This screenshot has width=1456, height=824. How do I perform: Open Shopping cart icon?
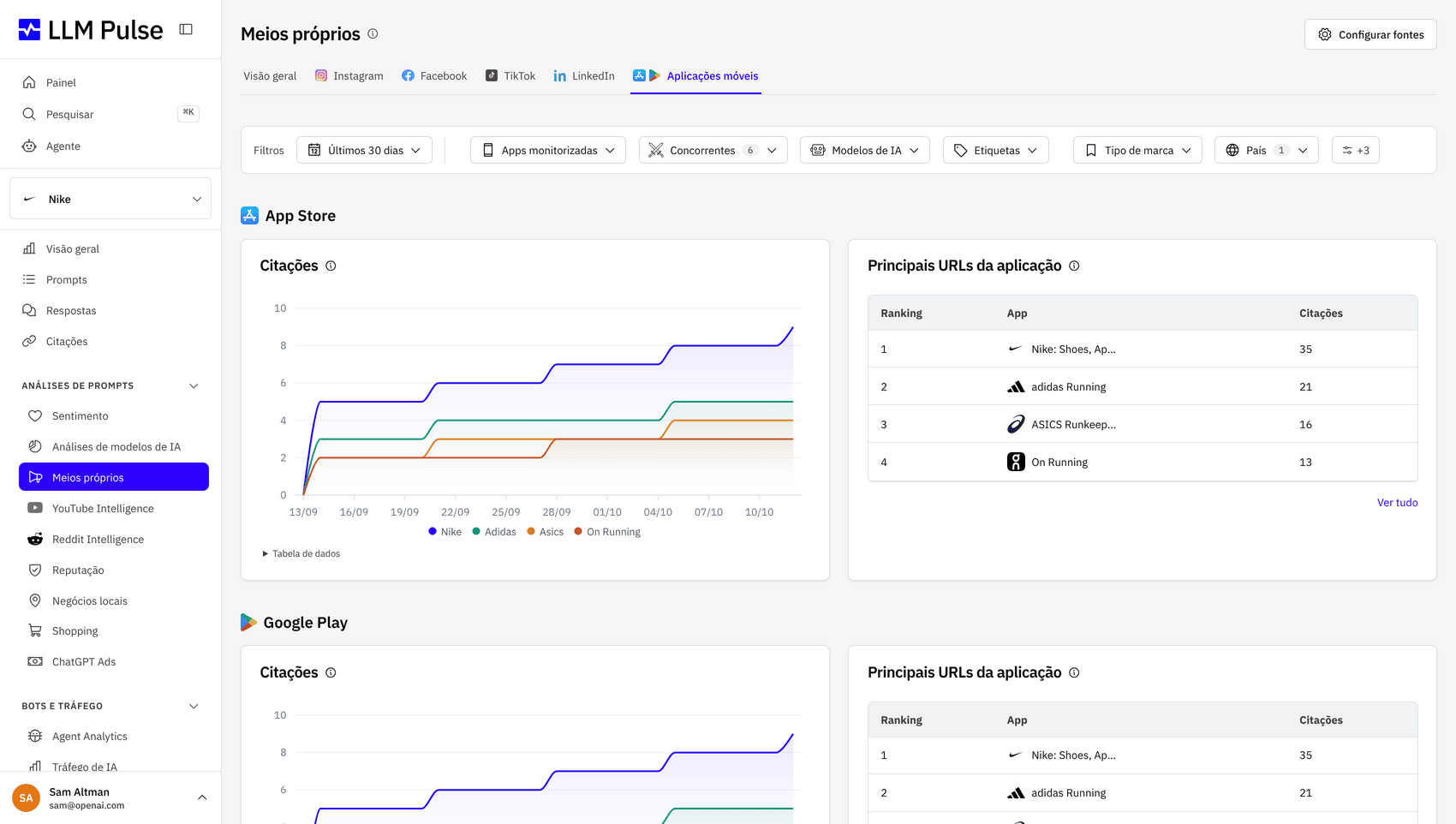[x=35, y=630]
